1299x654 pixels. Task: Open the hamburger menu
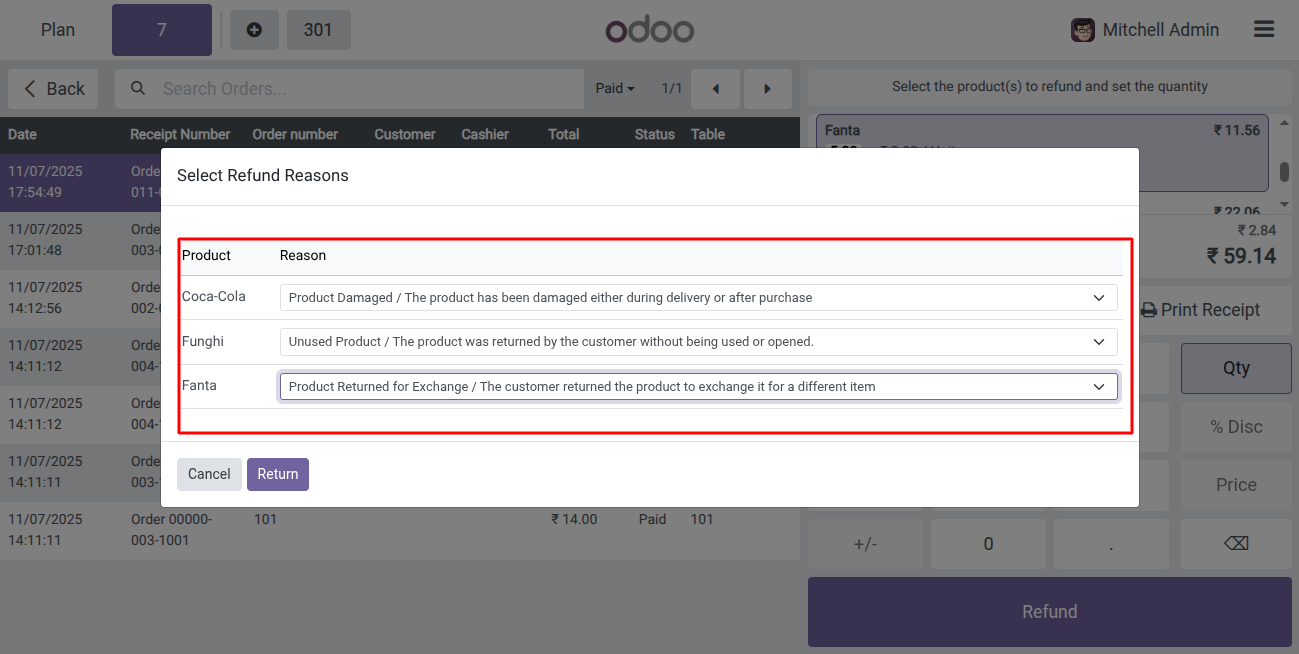click(x=1263, y=29)
